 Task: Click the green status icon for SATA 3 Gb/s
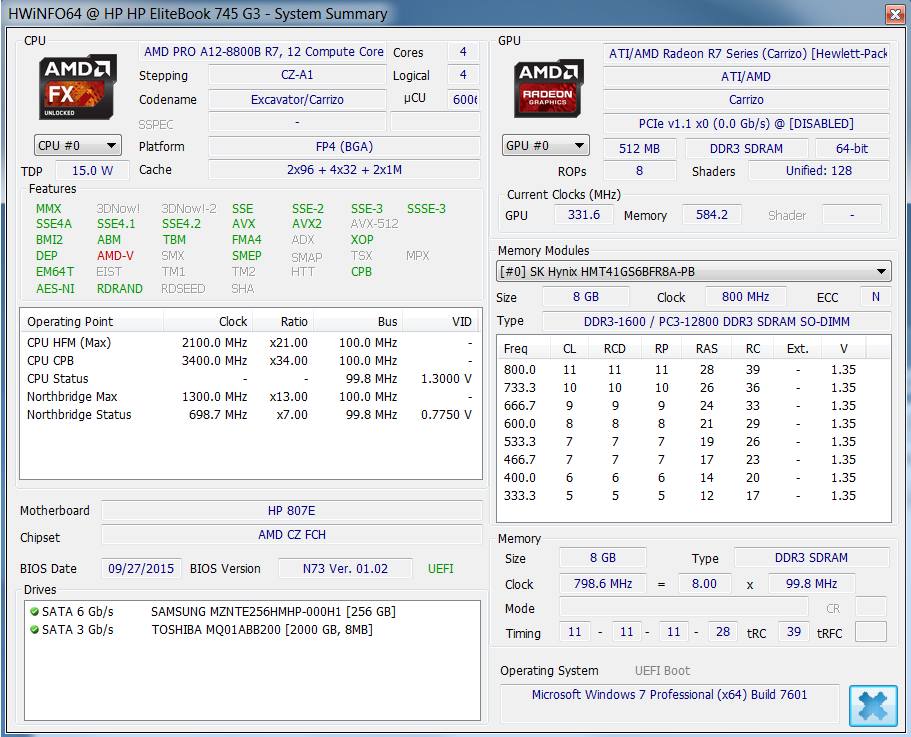34,630
